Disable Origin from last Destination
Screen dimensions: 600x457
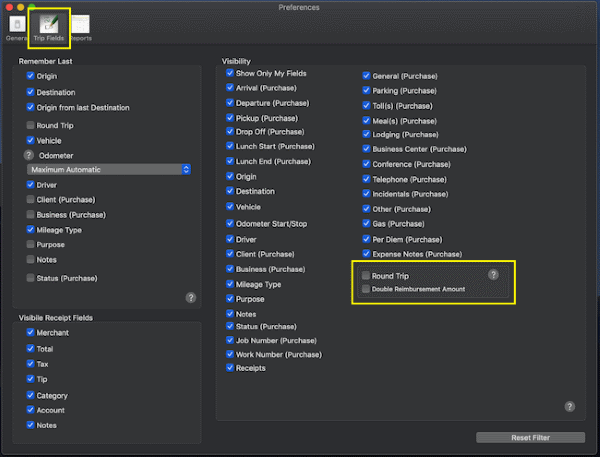31,108
